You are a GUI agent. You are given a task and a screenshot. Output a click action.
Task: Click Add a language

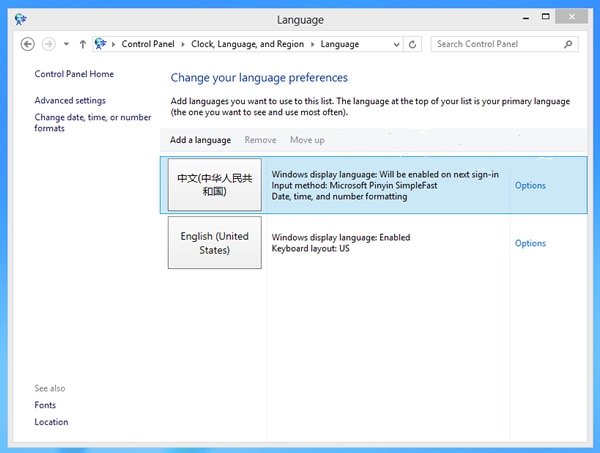pyautogui.click(x=200, y=140)
